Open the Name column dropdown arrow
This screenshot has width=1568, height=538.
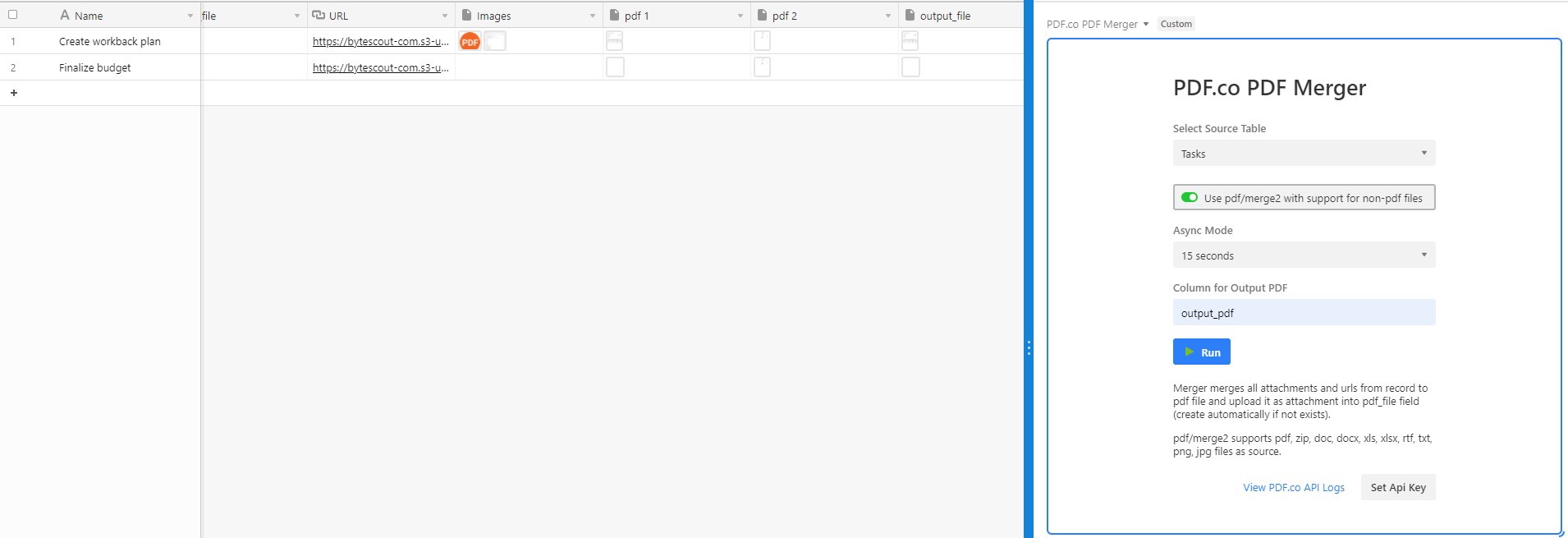point(190,16)
